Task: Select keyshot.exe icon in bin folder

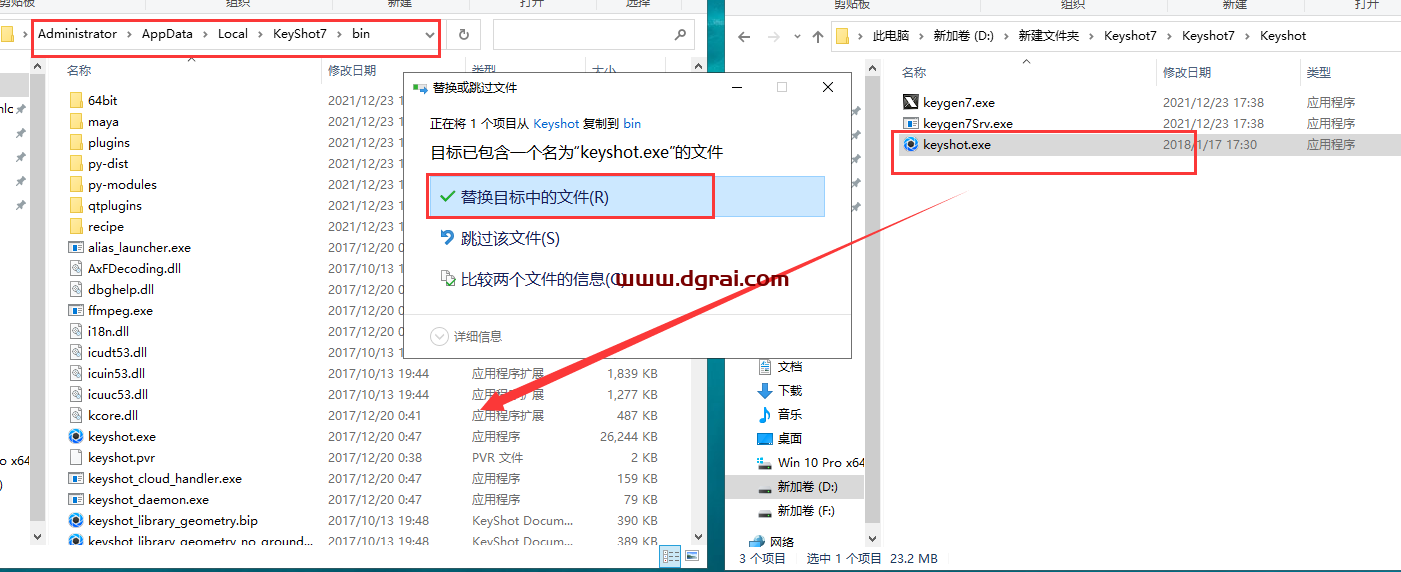Action: 76,436
